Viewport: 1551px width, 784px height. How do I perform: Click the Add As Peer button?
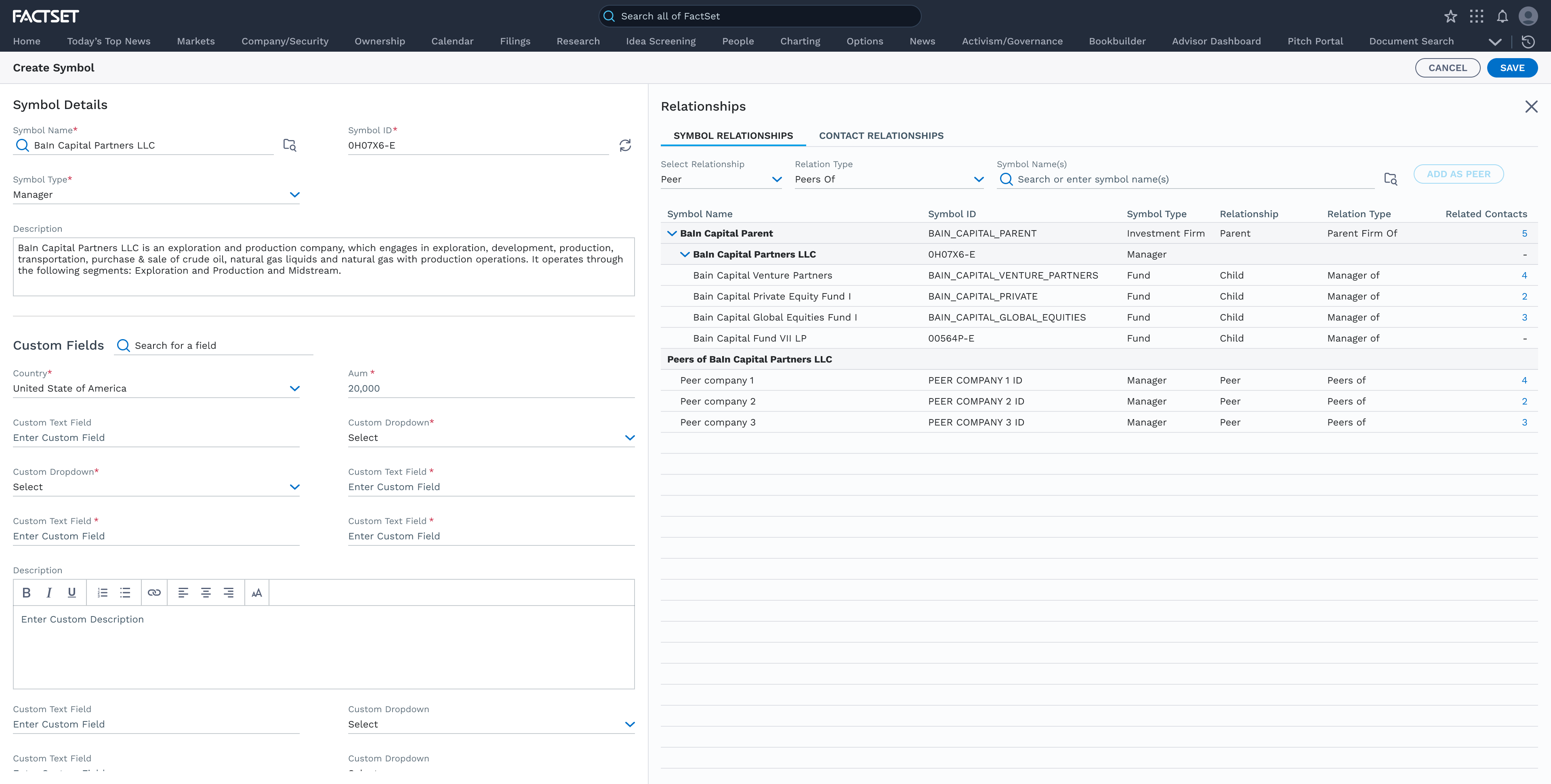point(1458,174)
